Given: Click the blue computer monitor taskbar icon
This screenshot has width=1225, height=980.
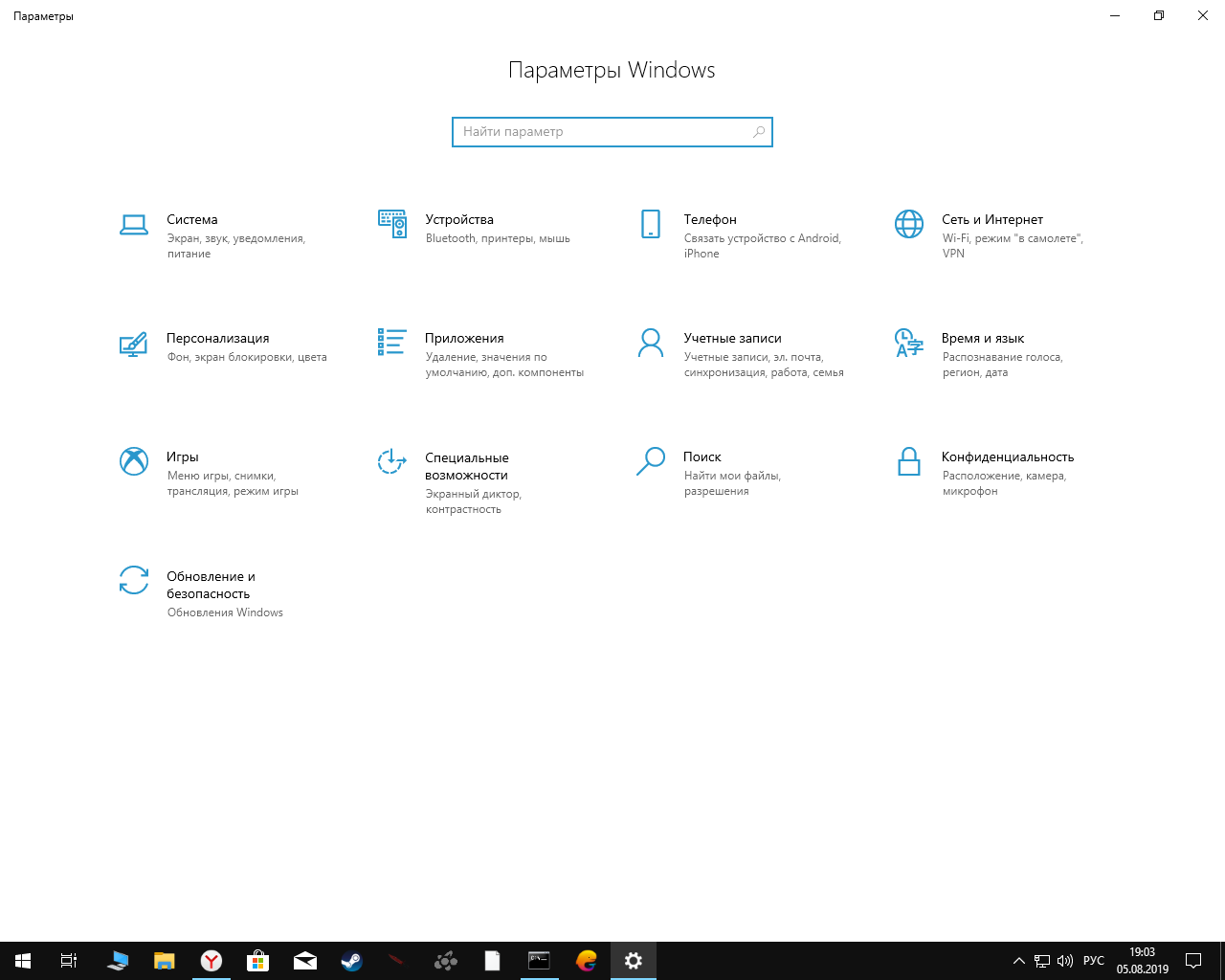Looking at the screenshot, I should coord(119,961).
